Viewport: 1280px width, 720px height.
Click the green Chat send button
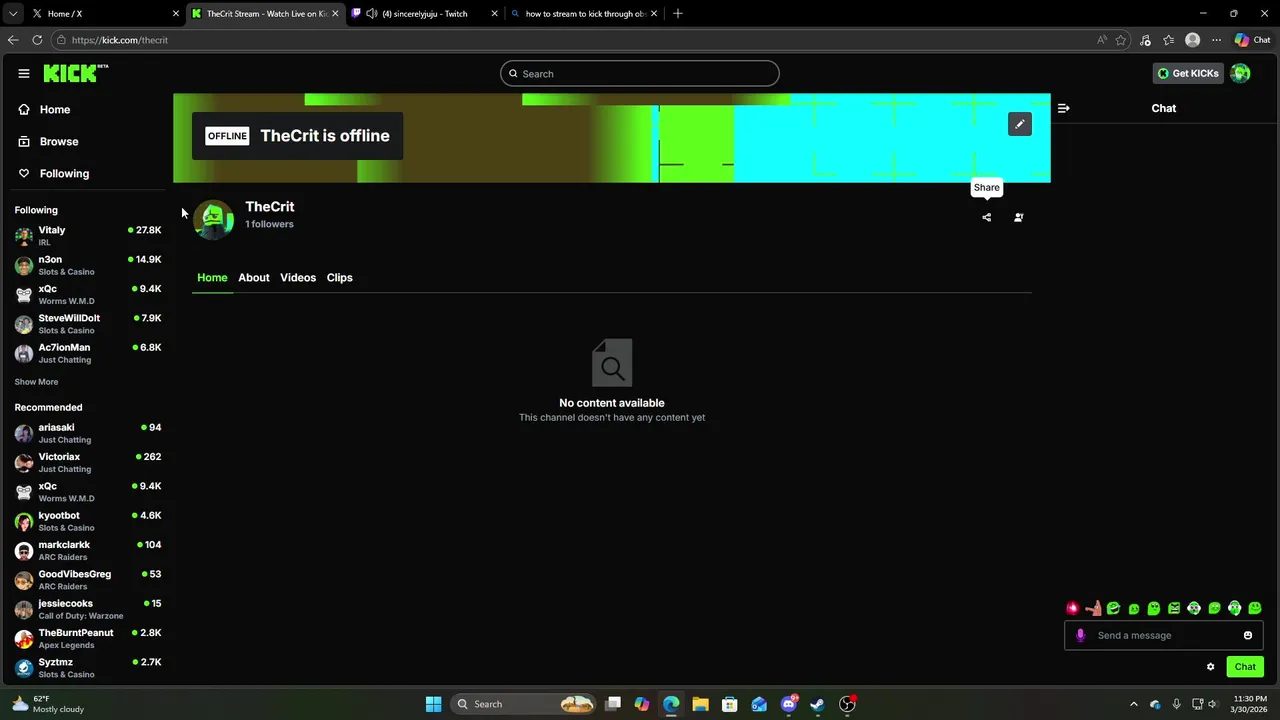click(x=1245, y=667)
